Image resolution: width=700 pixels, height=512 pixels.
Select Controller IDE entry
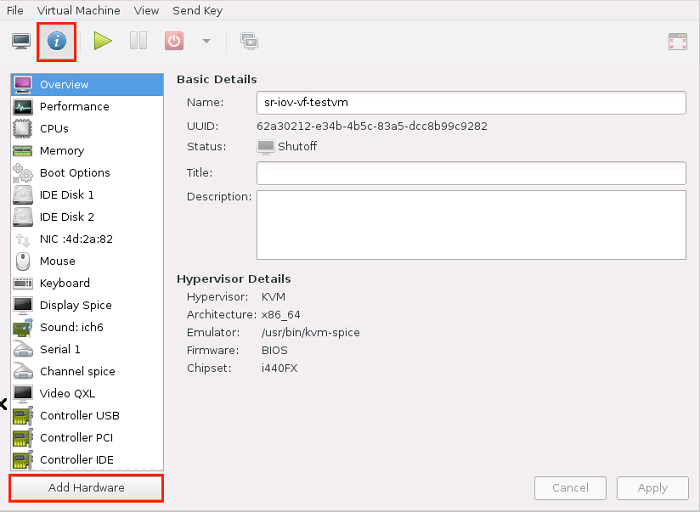pyautogui.click(x=87, y=460)
